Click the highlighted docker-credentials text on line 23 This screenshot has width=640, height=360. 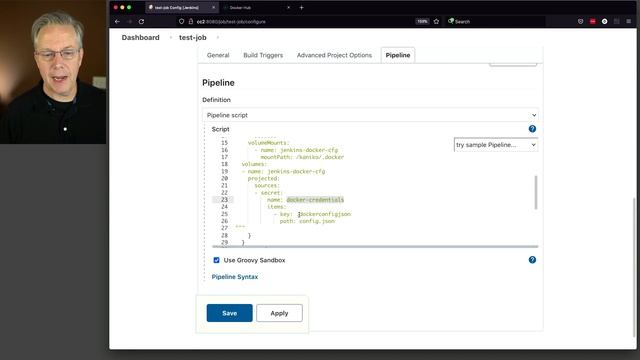click(315, 200)
